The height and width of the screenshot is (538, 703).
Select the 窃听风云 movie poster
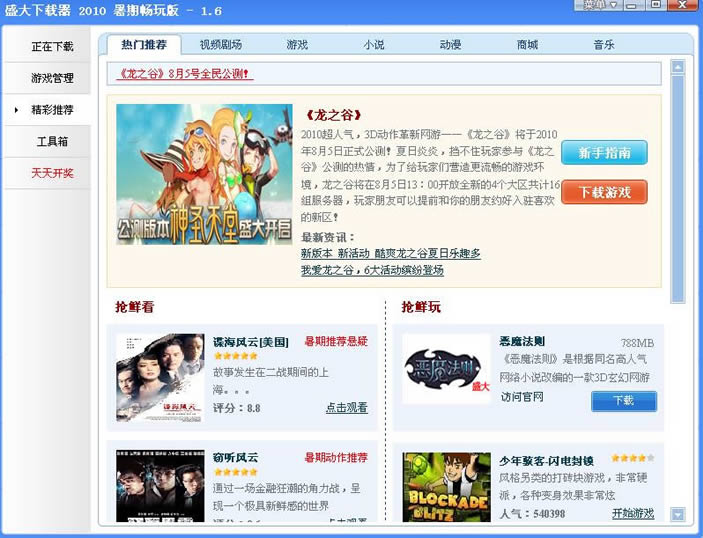(x=160, y=486)
